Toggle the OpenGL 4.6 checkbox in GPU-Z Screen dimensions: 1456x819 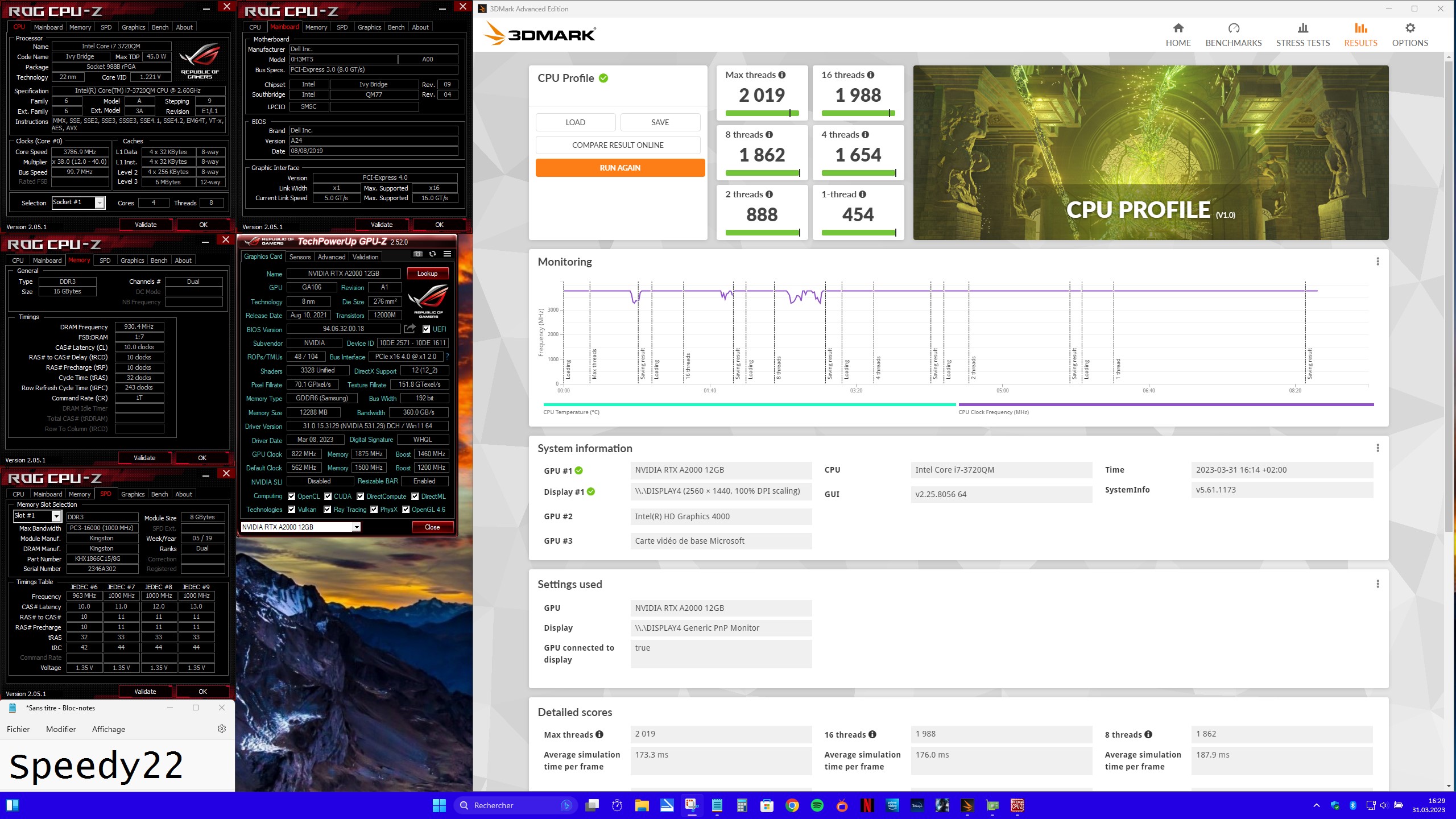406,510
